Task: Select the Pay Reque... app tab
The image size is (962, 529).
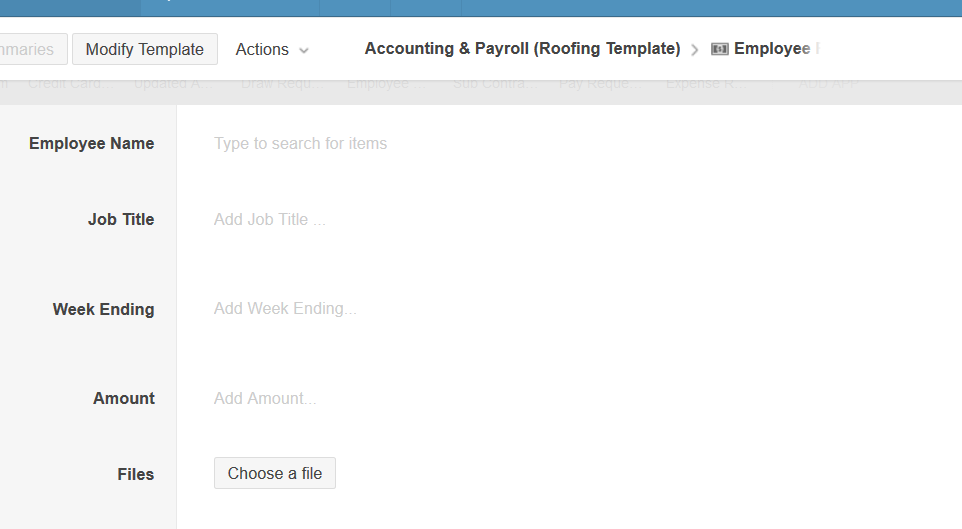Action: tap(598, 84)
